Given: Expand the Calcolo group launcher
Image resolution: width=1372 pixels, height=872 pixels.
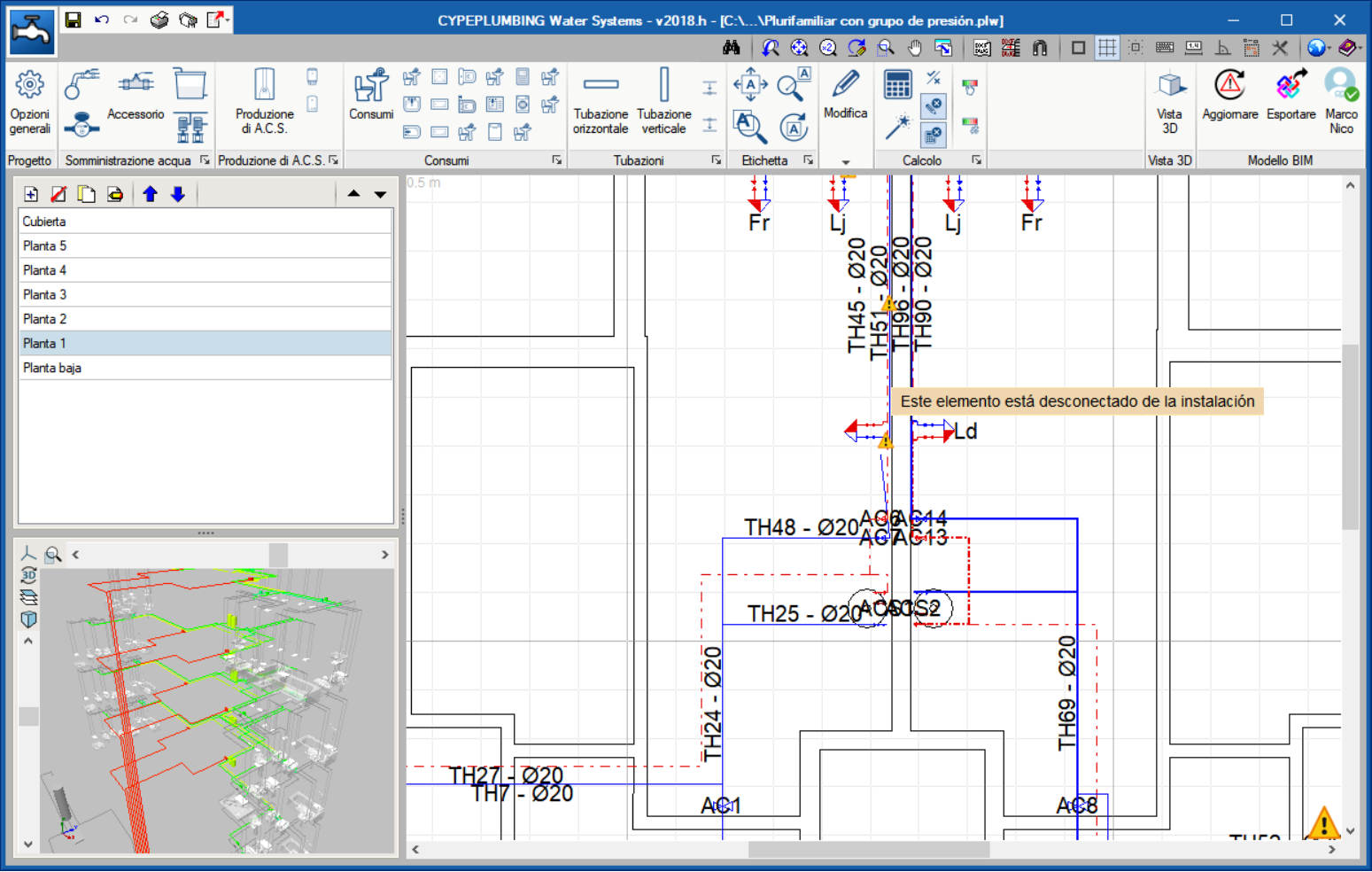Looking at the screenshot, I should [x=976, y=160].
